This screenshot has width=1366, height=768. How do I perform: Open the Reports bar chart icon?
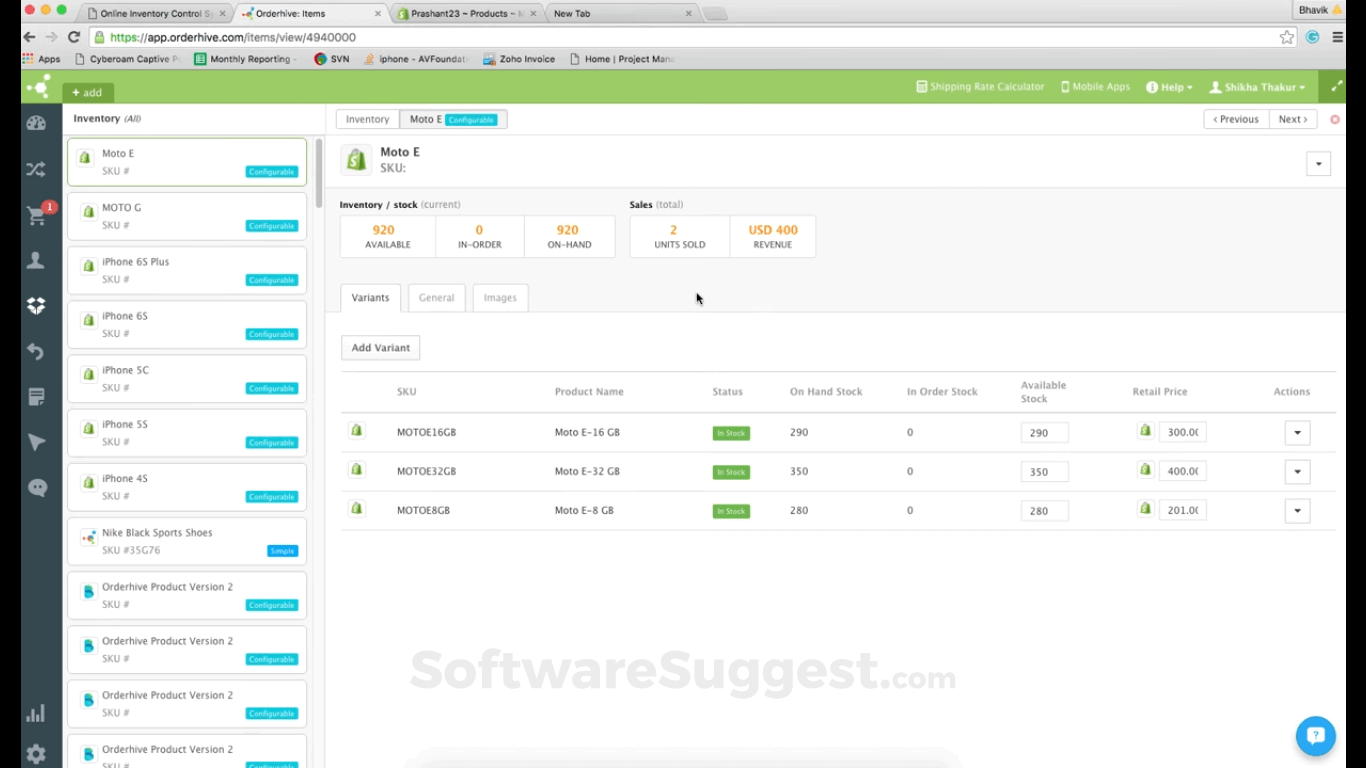[36, 713]
